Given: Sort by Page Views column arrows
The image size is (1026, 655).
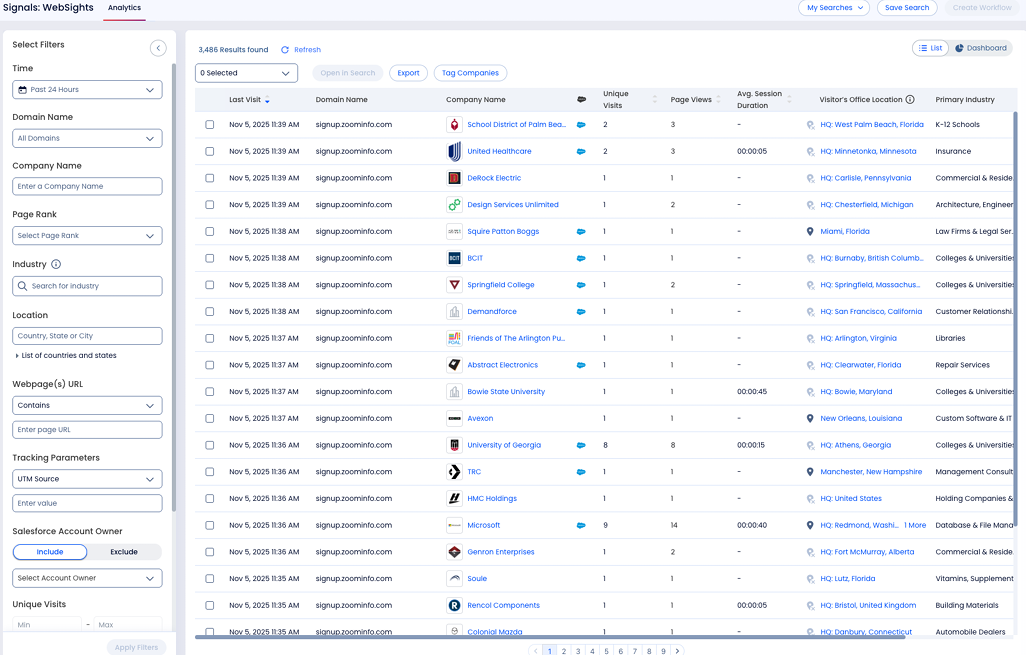Looking at the screenshot, I should pyautogui.click(x=718, y=99).
